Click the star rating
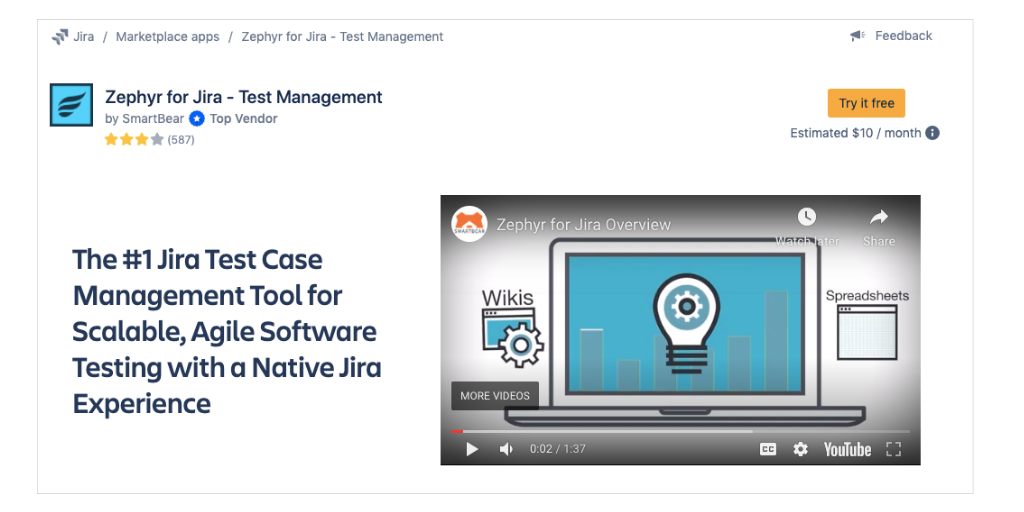This screenshot has height=512, width=1024. coord(134,139)
